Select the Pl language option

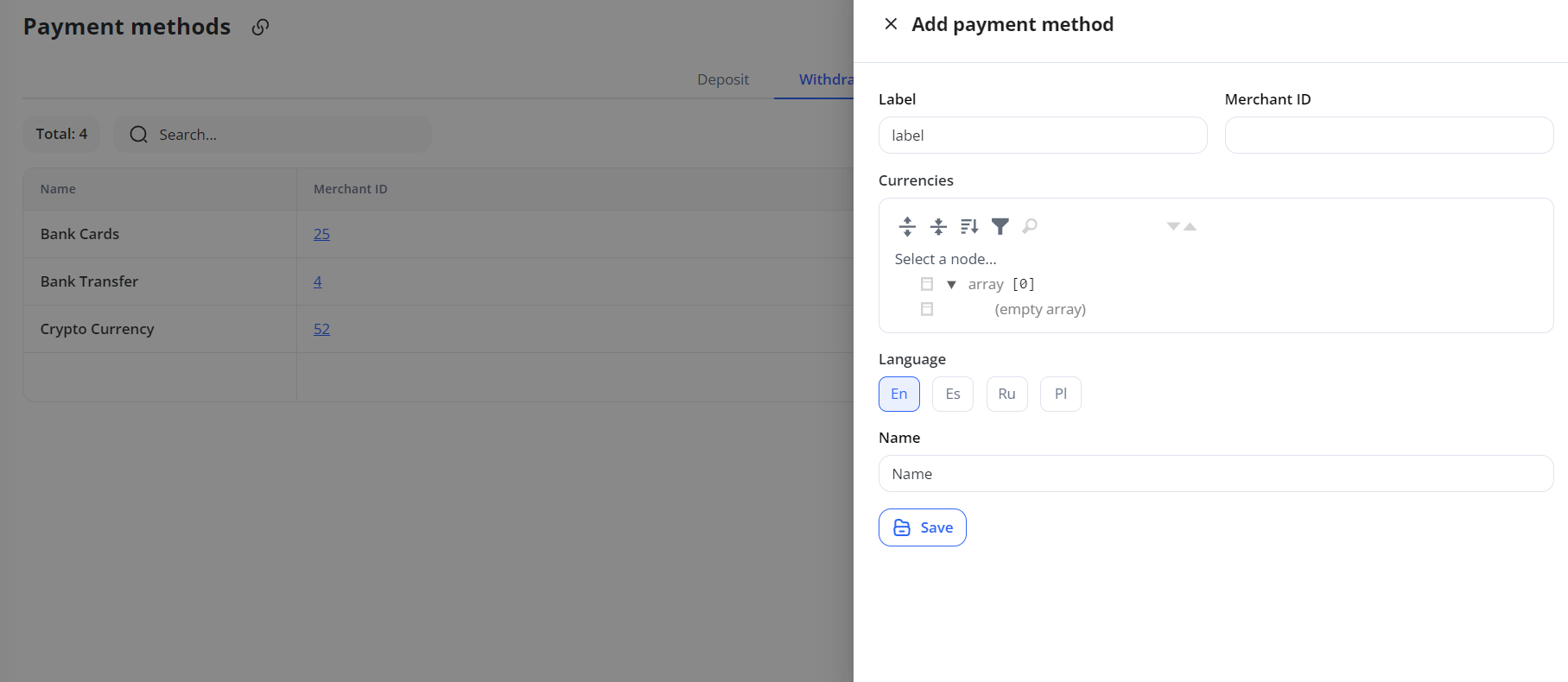coord(1061,394)
